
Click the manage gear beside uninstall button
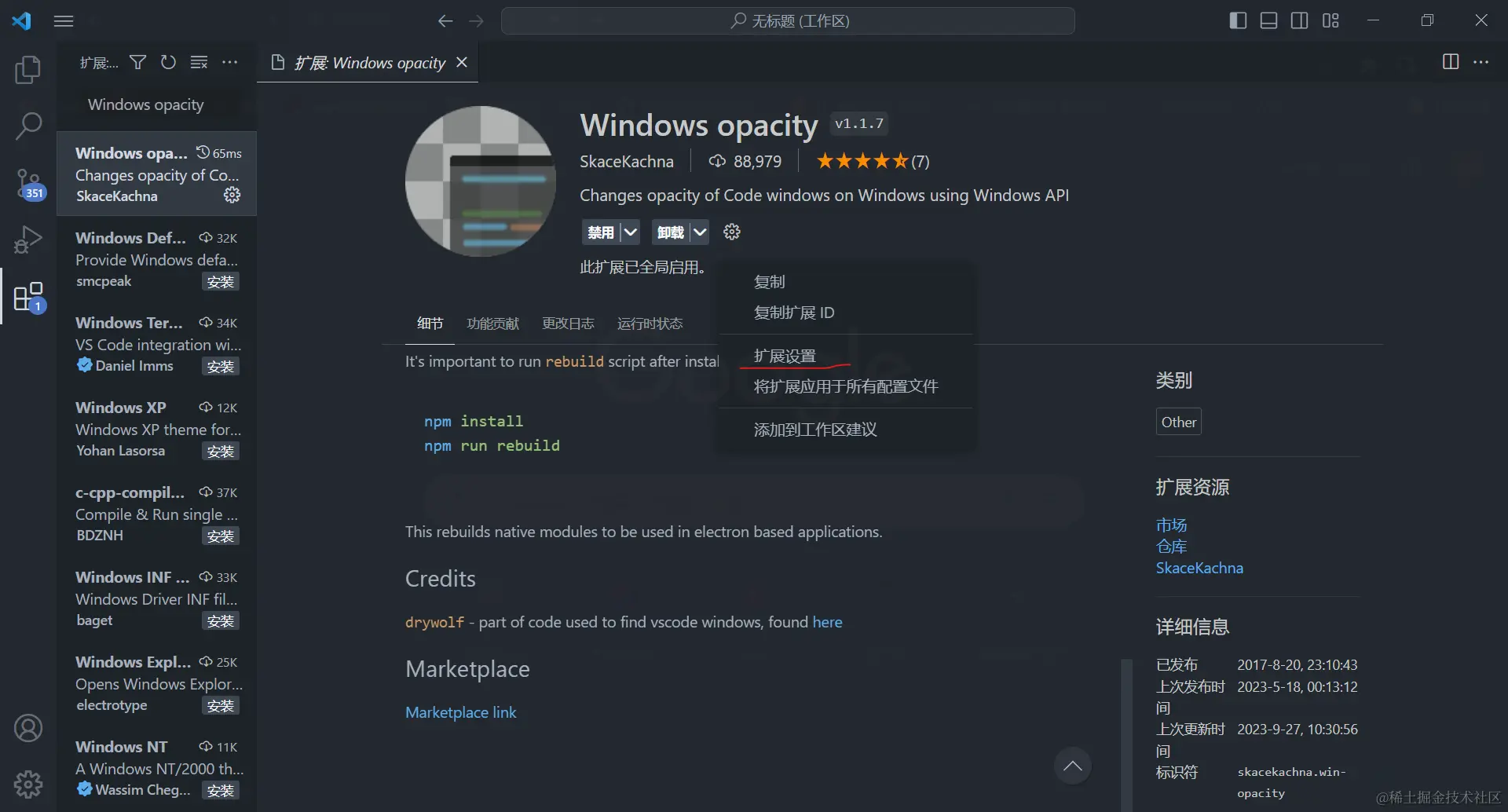(x=732, y=232)
